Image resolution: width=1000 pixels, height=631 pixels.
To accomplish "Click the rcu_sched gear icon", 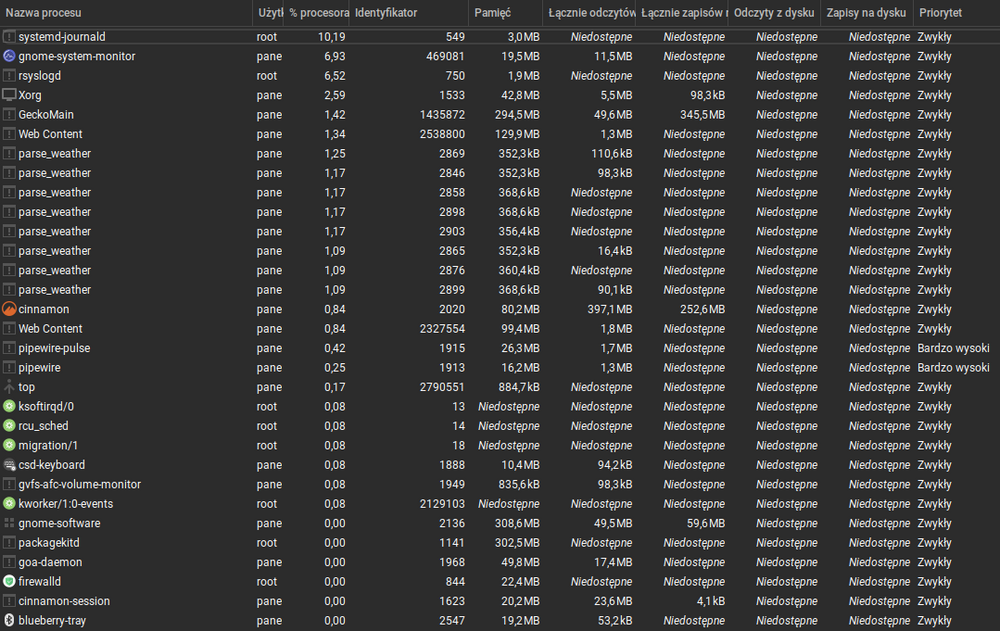I will [9, 426].
